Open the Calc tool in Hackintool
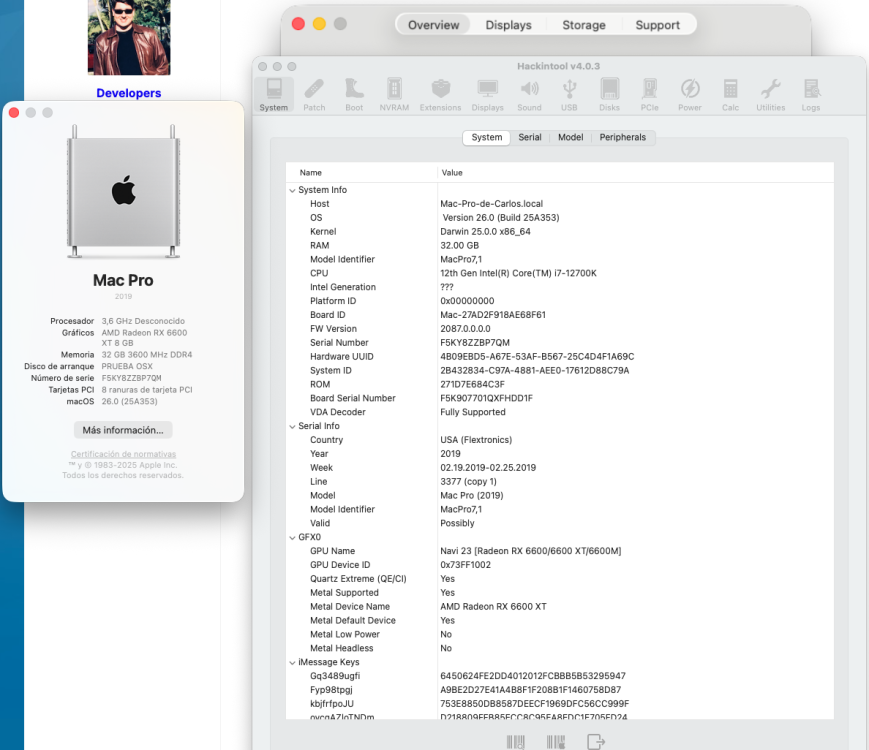 tap(730, 95)
